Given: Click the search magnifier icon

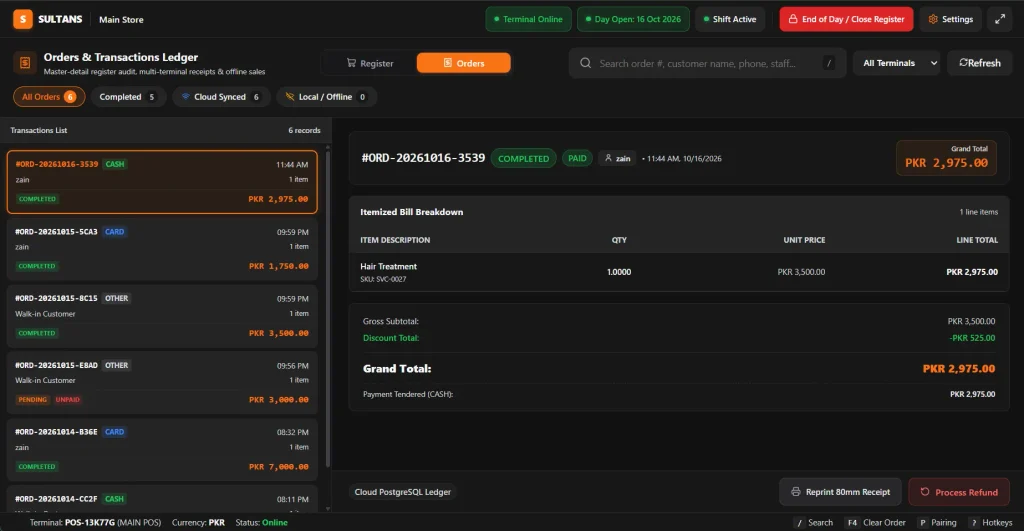Looking at the screenshot, I should coord(585,63).
